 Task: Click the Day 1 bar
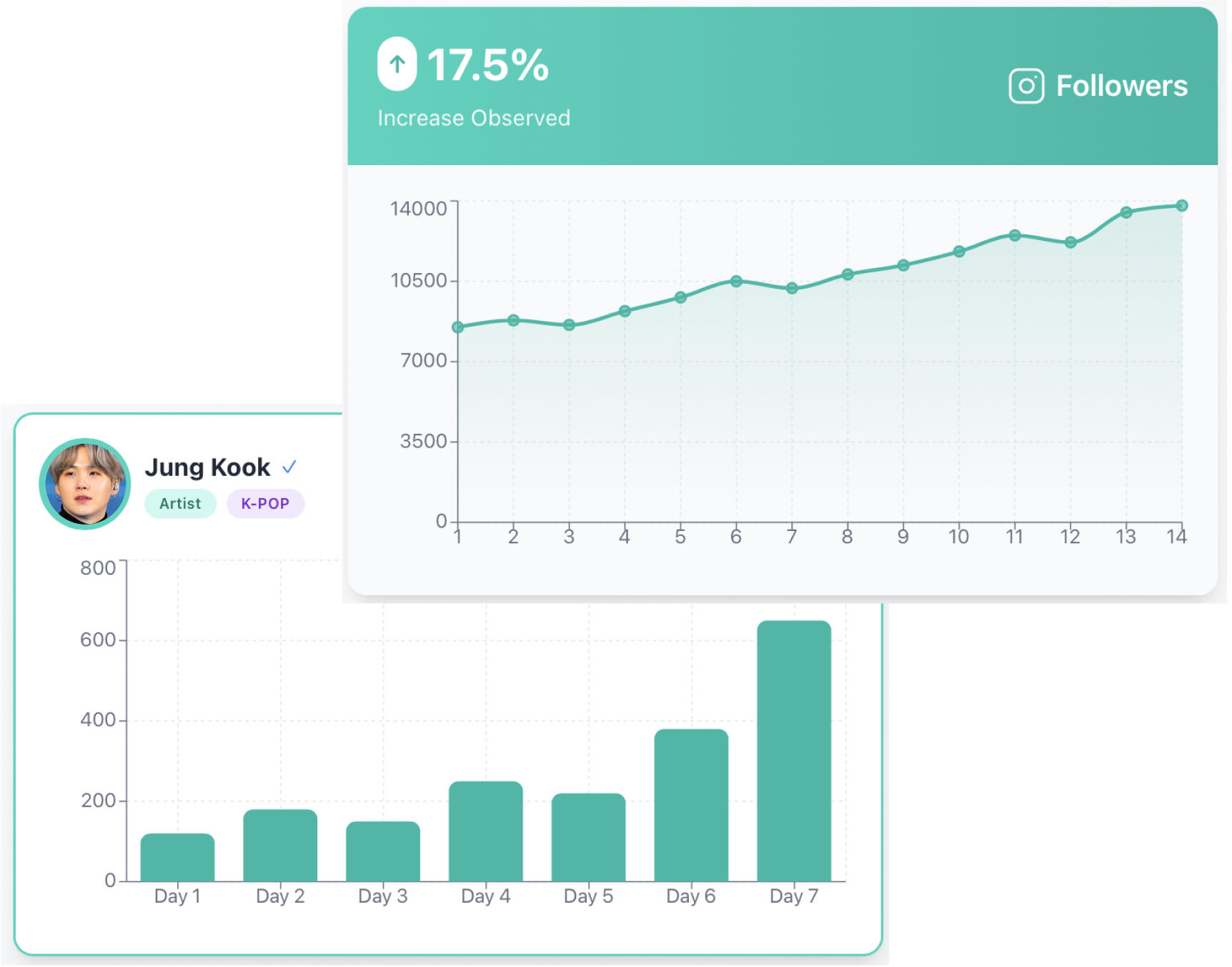click(177, 857)
